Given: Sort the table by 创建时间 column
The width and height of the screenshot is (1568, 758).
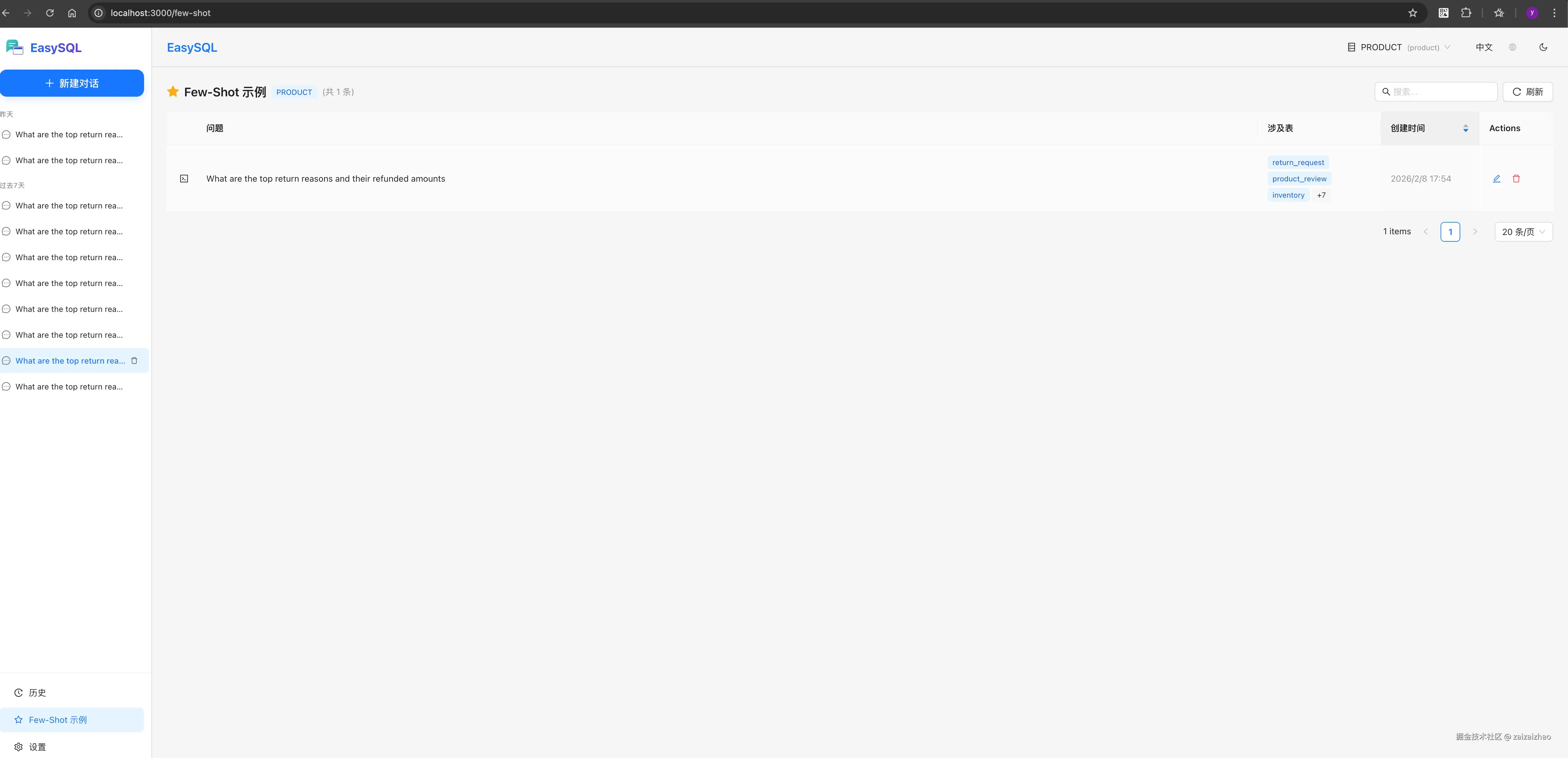Looking at the screenshot, I should tap(1430, 128).
